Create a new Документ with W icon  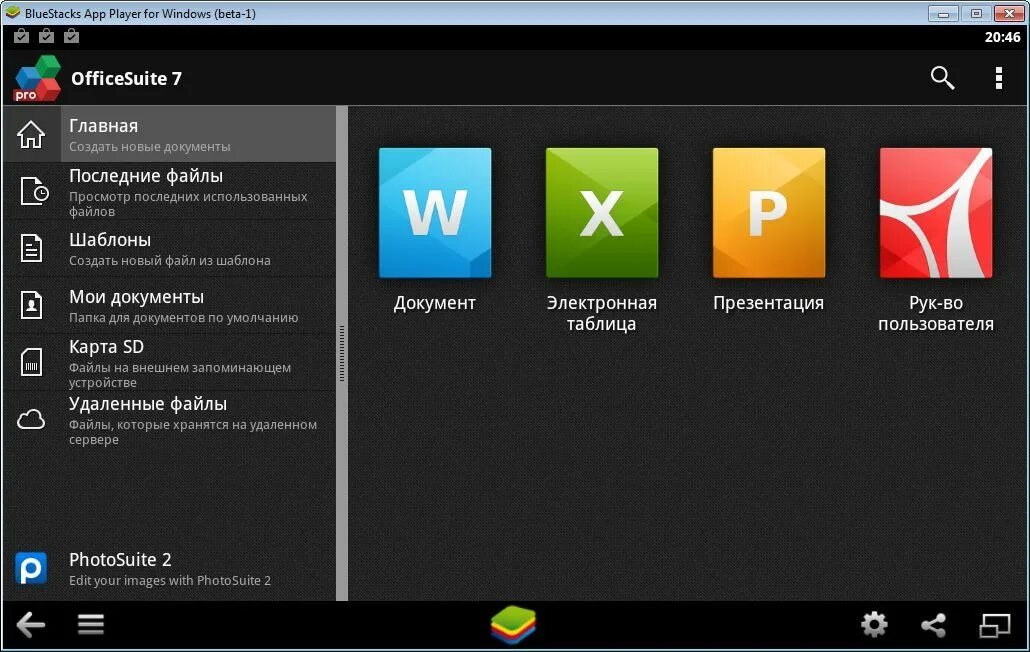(435, 213)
